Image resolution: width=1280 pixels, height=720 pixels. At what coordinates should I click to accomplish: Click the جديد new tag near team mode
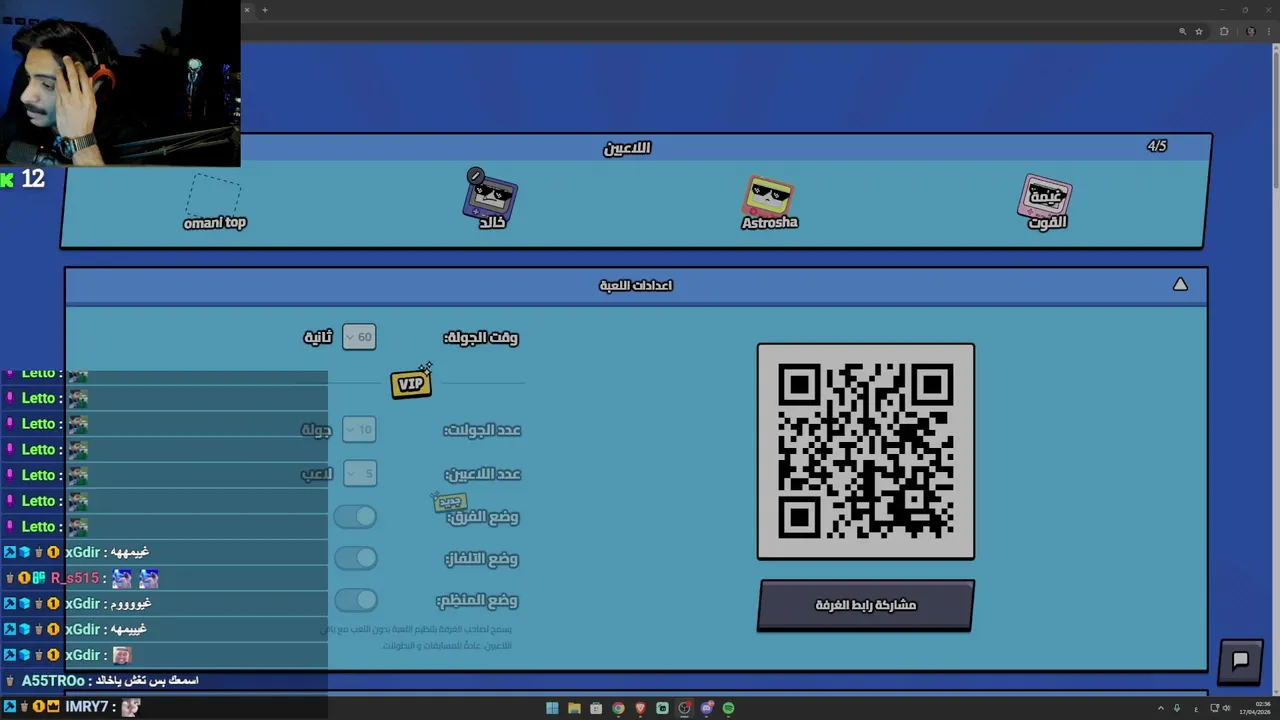450,502
